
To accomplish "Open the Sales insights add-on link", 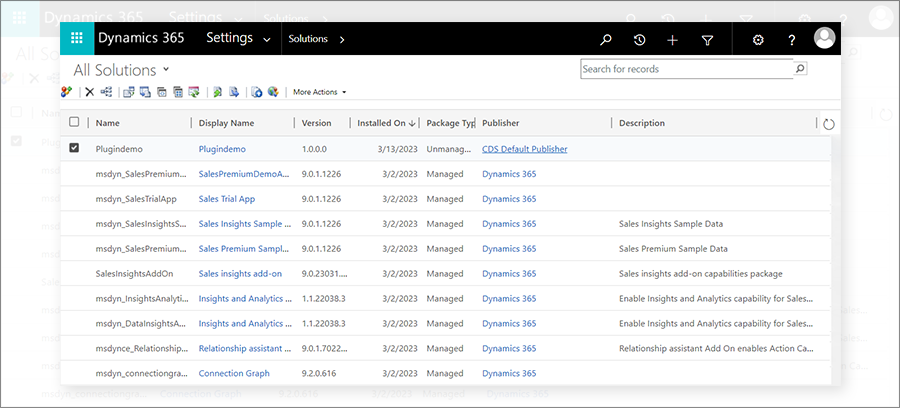I will [x=240, y=274].
